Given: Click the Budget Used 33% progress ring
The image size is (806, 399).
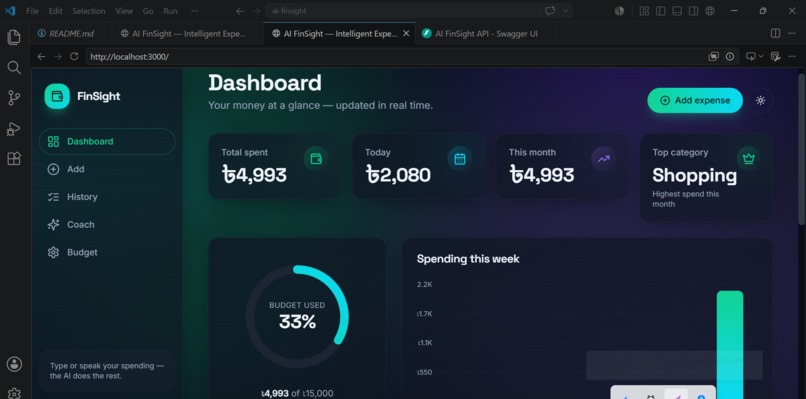Looking at the screenshot, I should [297, 316].
